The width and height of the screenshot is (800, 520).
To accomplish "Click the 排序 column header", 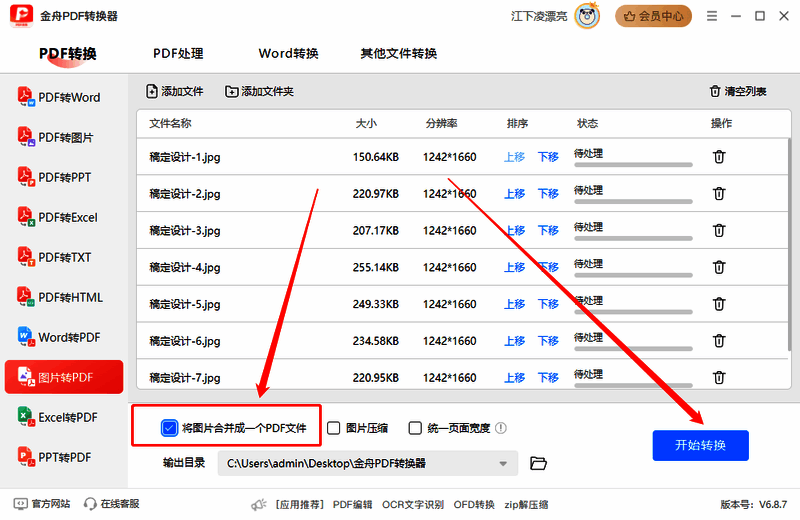I will [517, 123].
